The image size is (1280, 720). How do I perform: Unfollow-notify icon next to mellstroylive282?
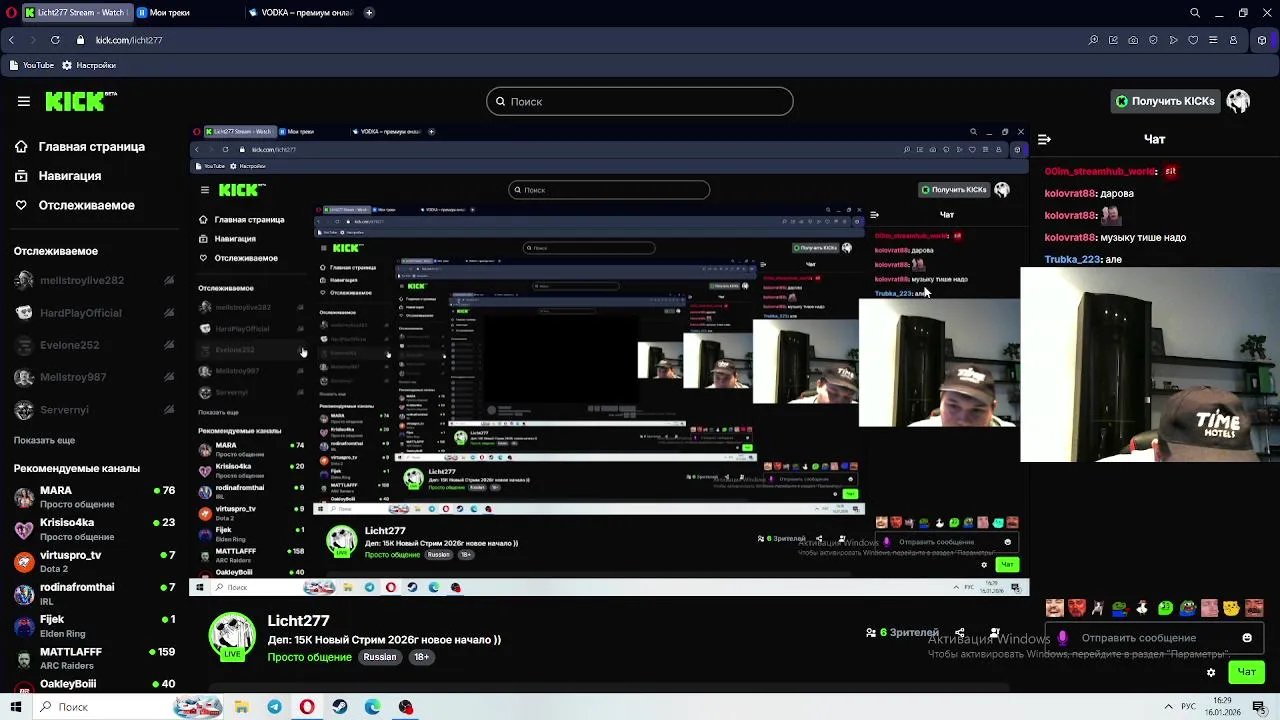pyautogui.click(x=169, y=281)
